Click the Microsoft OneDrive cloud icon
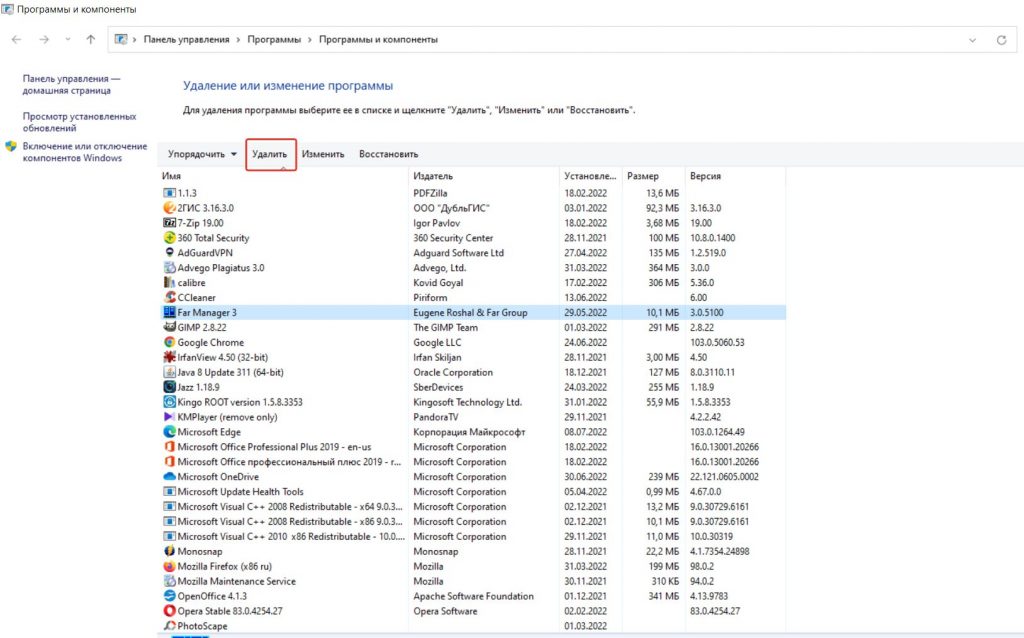Viewport: 1024px width, 638px height. tap(169, 477)
